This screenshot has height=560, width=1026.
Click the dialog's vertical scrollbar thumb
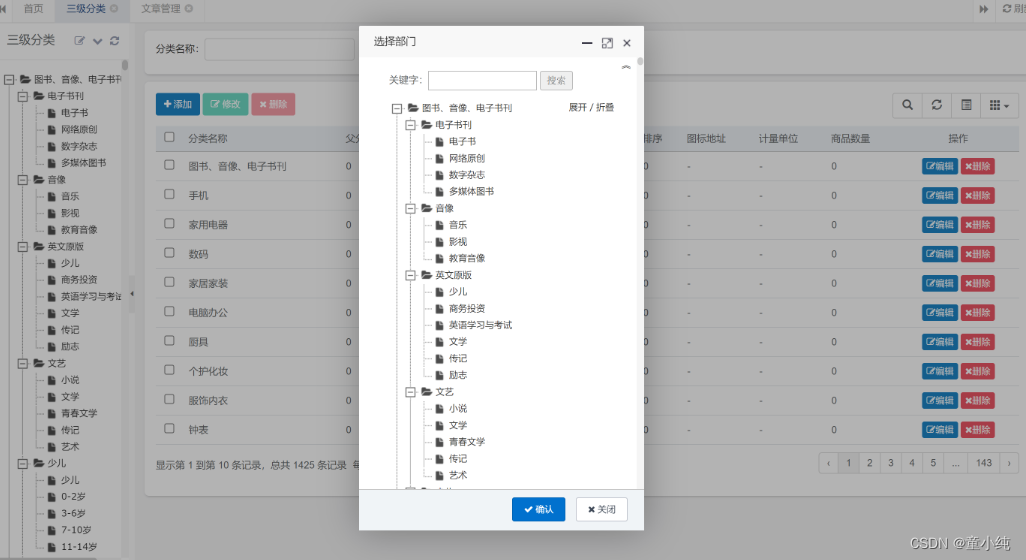click(x=640, y=61)
